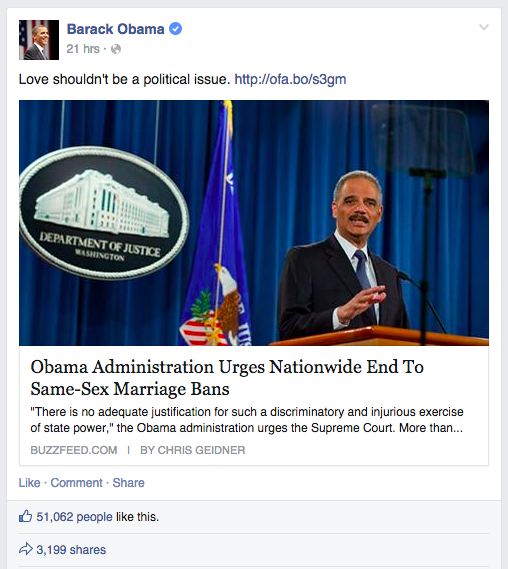
Task: Click the blue verified badge icon
Action: 176,29
